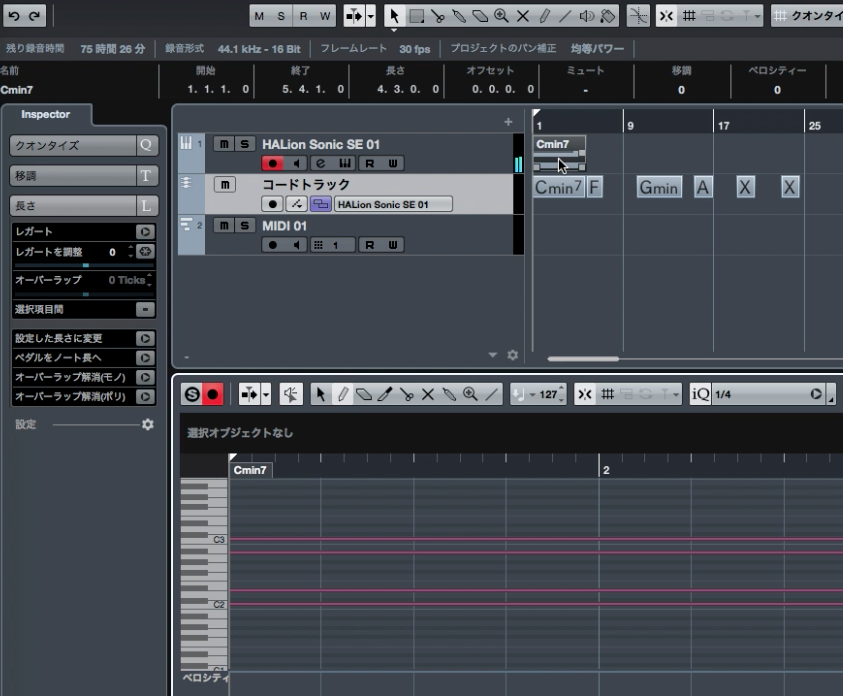843x696 pixels.
Task: Switch to the Inspector tab
Action: click(46, 114)
